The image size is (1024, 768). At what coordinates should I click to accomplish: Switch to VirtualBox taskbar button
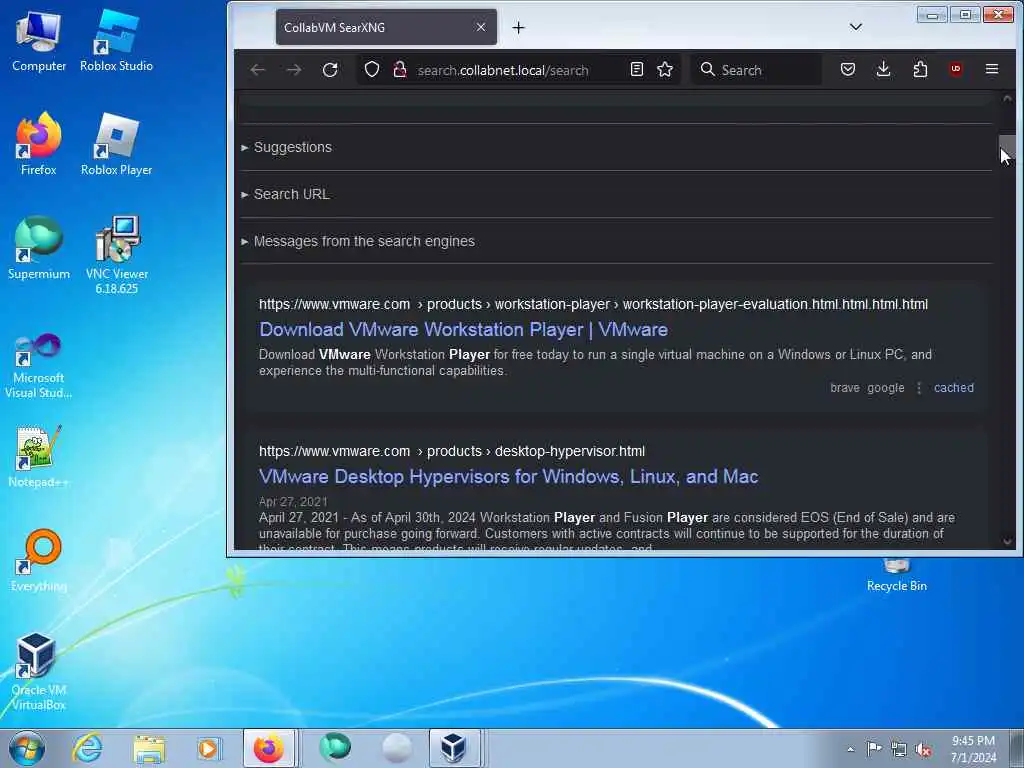tap(455, 748)
